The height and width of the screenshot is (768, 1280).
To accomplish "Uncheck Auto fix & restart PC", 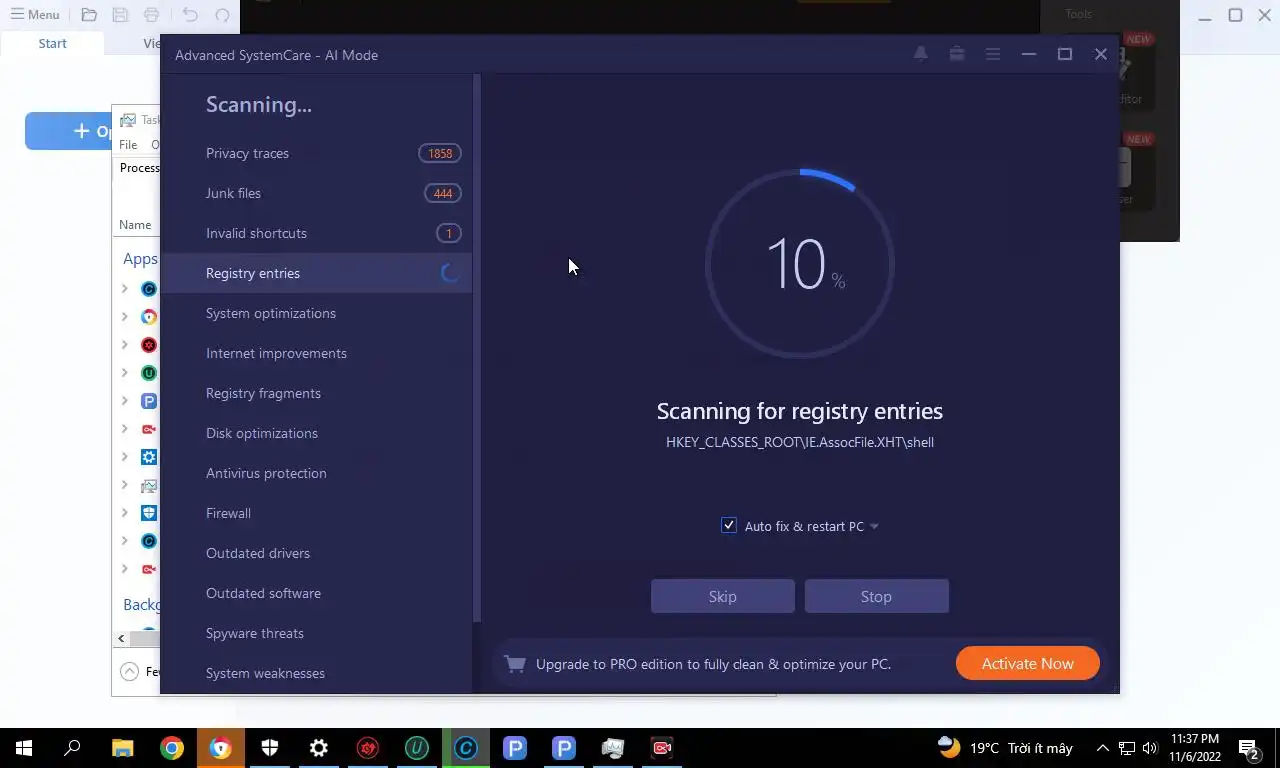I will point(729,526).
